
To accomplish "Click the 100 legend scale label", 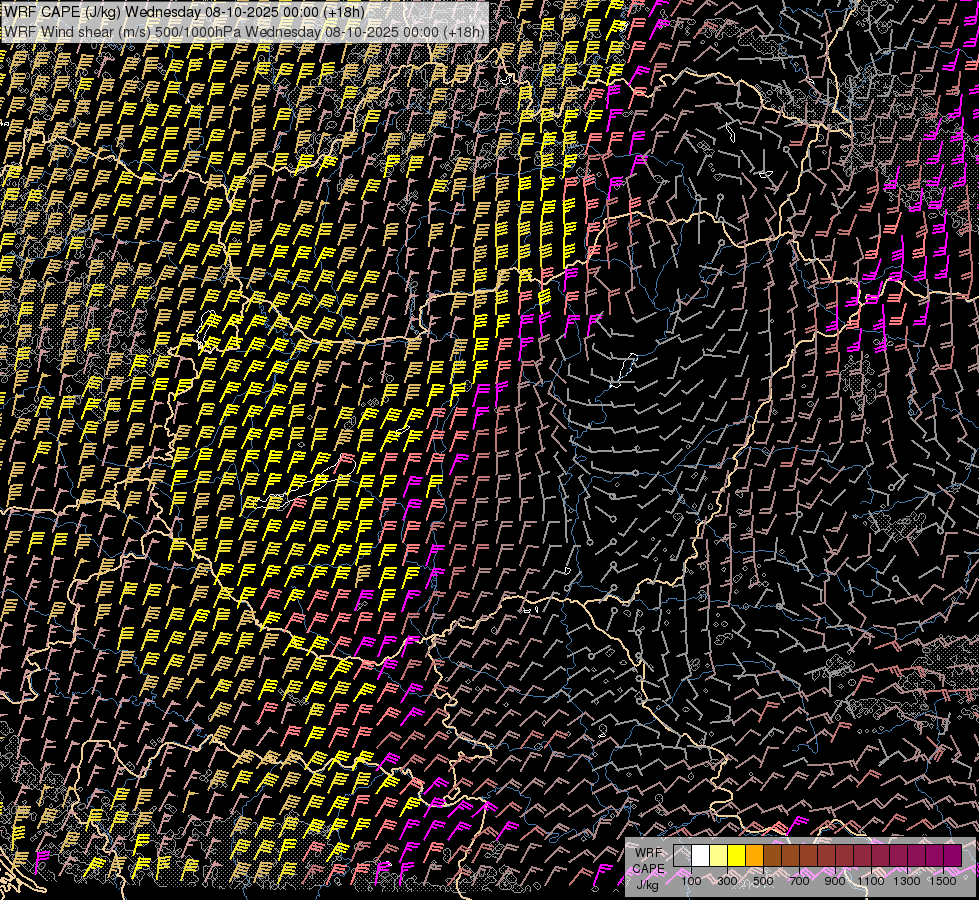I will (691, 881).
